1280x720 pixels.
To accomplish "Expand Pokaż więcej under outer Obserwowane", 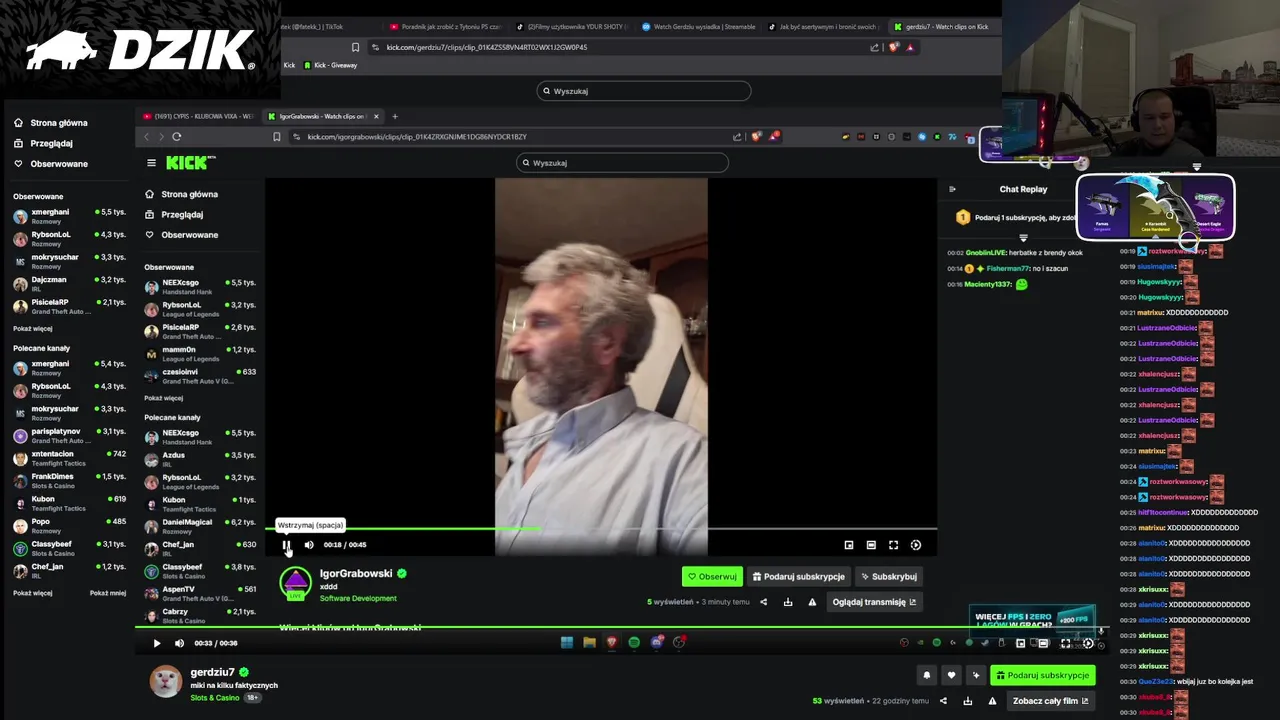I will (x=33, y=328).
